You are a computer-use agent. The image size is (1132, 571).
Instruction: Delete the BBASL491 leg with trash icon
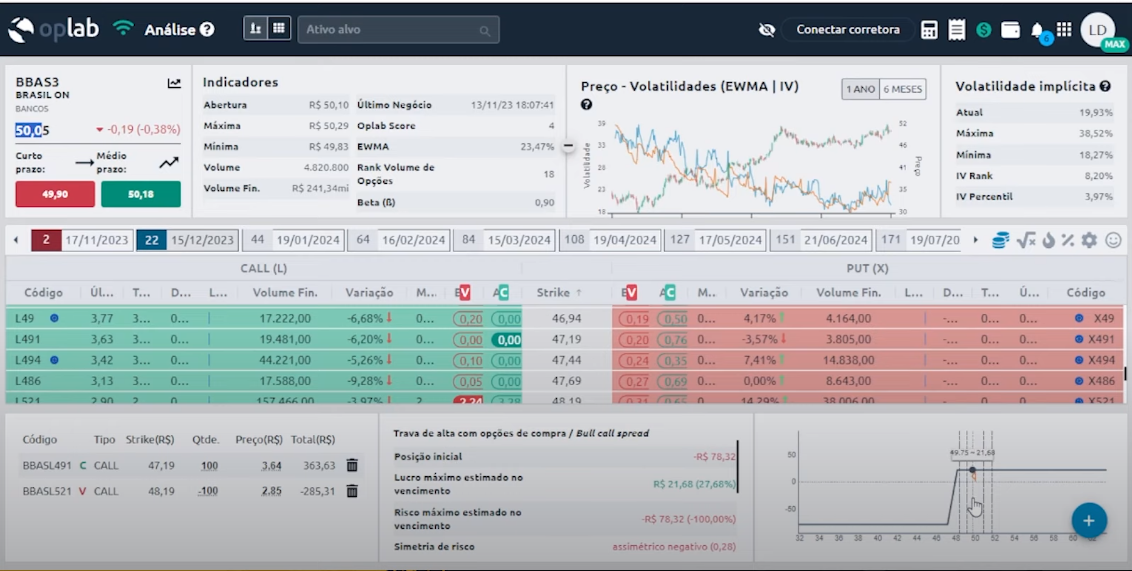(x=352, y=465)
